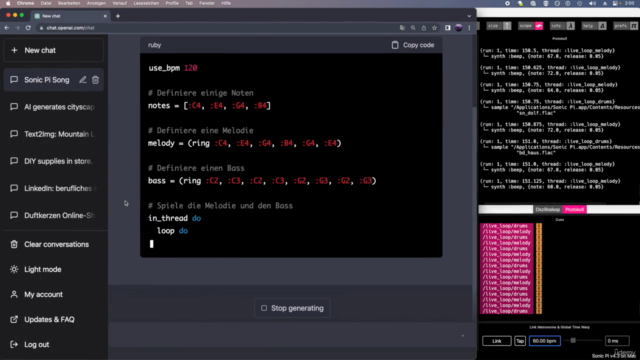
Task: Open the Verlauf menu
Action: pos(120,3)
